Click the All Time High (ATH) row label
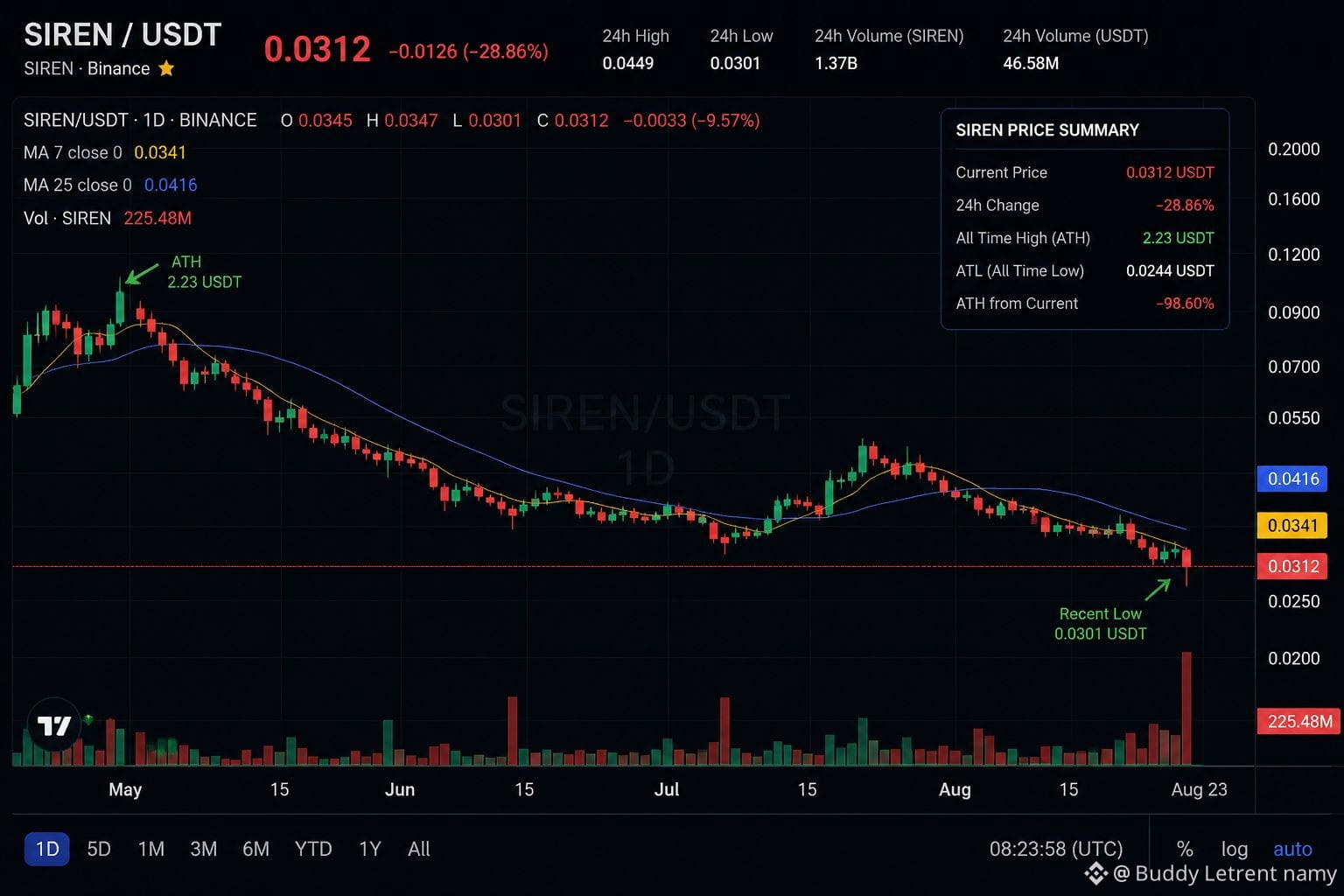The height and width of the screenshot is (896, 1344). [x=1023, y=238]
